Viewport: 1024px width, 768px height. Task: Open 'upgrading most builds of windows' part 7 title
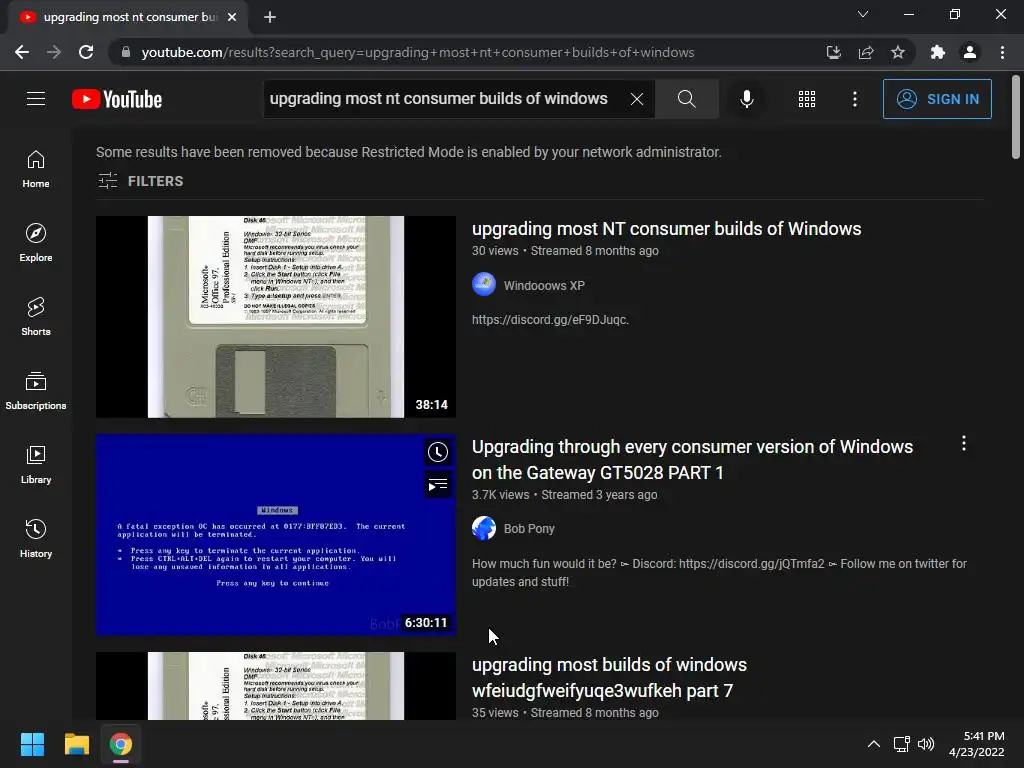pos(609,678)
